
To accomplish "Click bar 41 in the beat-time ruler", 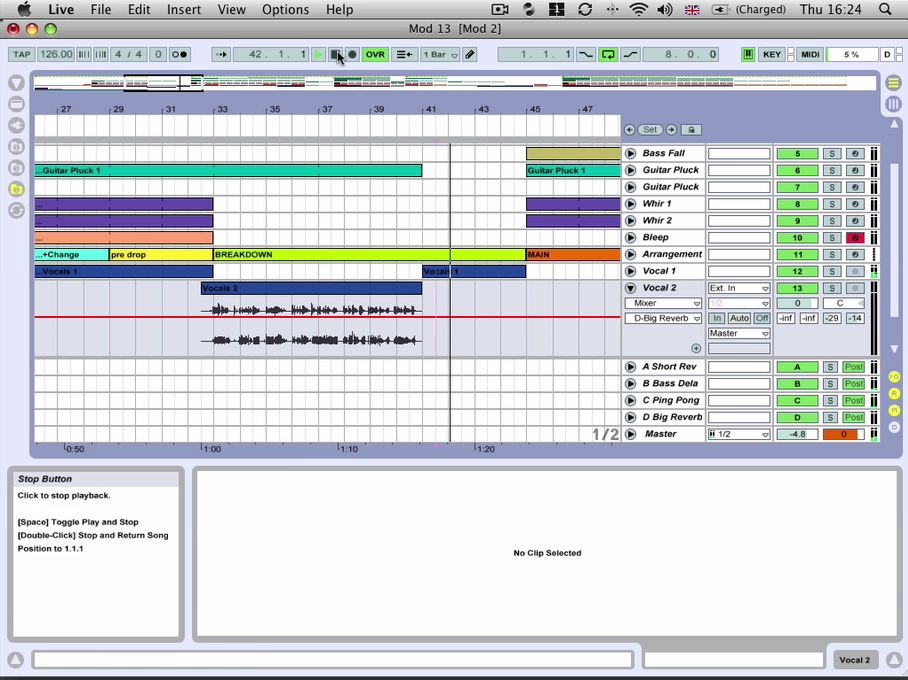I will [x=430, y=109].
